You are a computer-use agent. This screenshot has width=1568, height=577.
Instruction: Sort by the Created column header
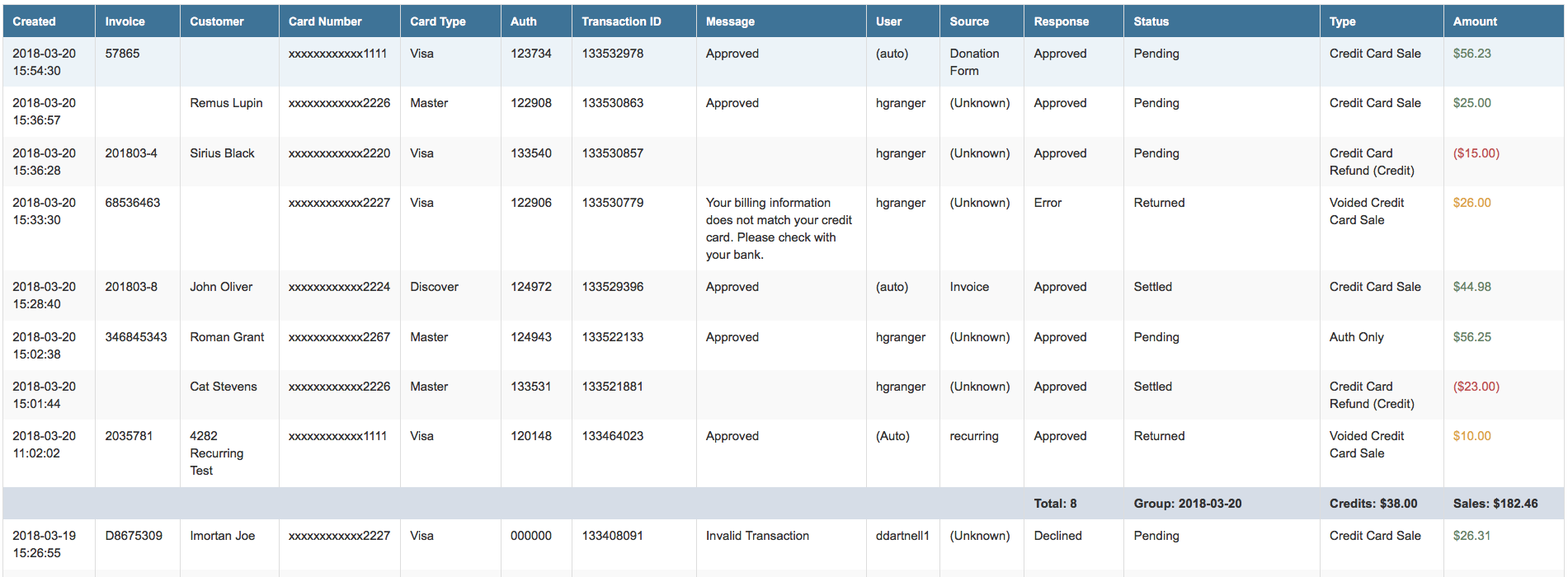pyautogui.click(x=34, y=21)
